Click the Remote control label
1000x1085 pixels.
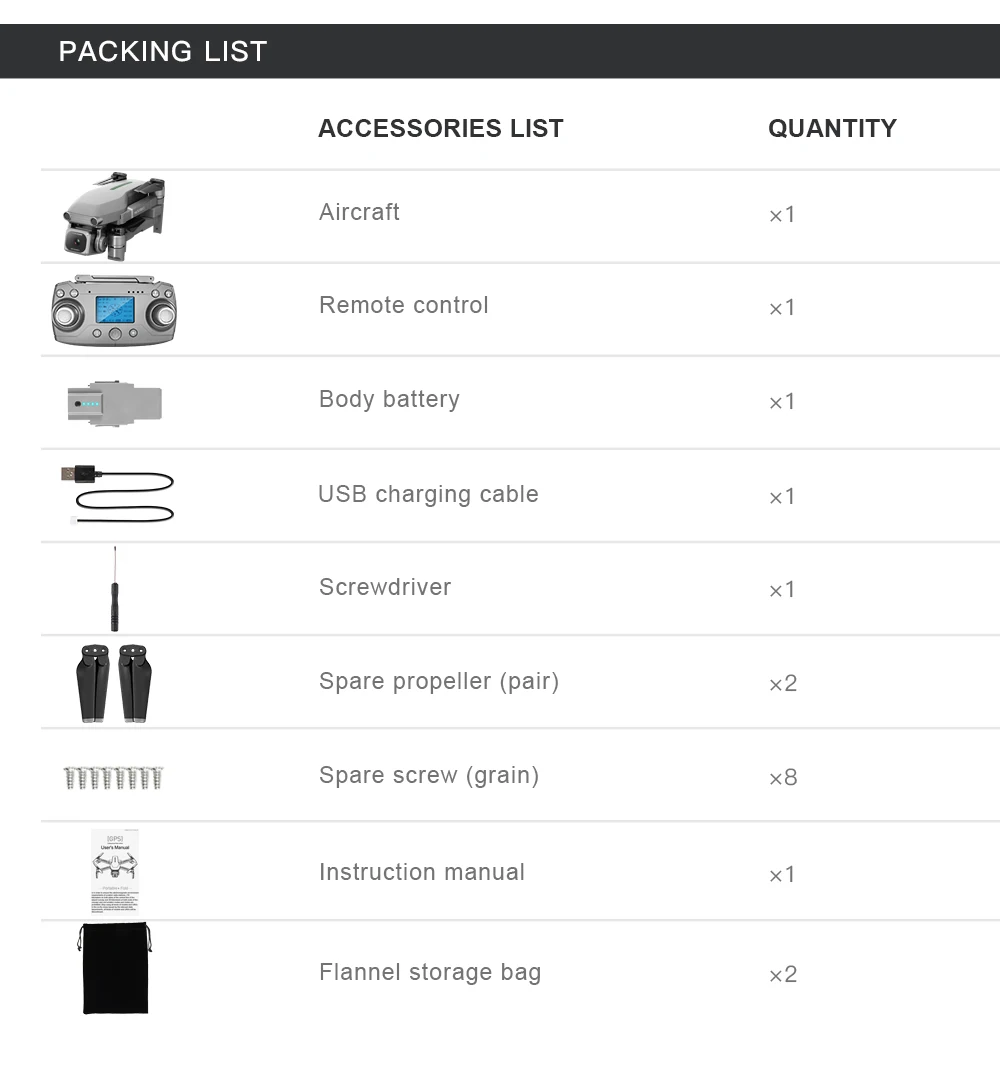pos(403,305)
